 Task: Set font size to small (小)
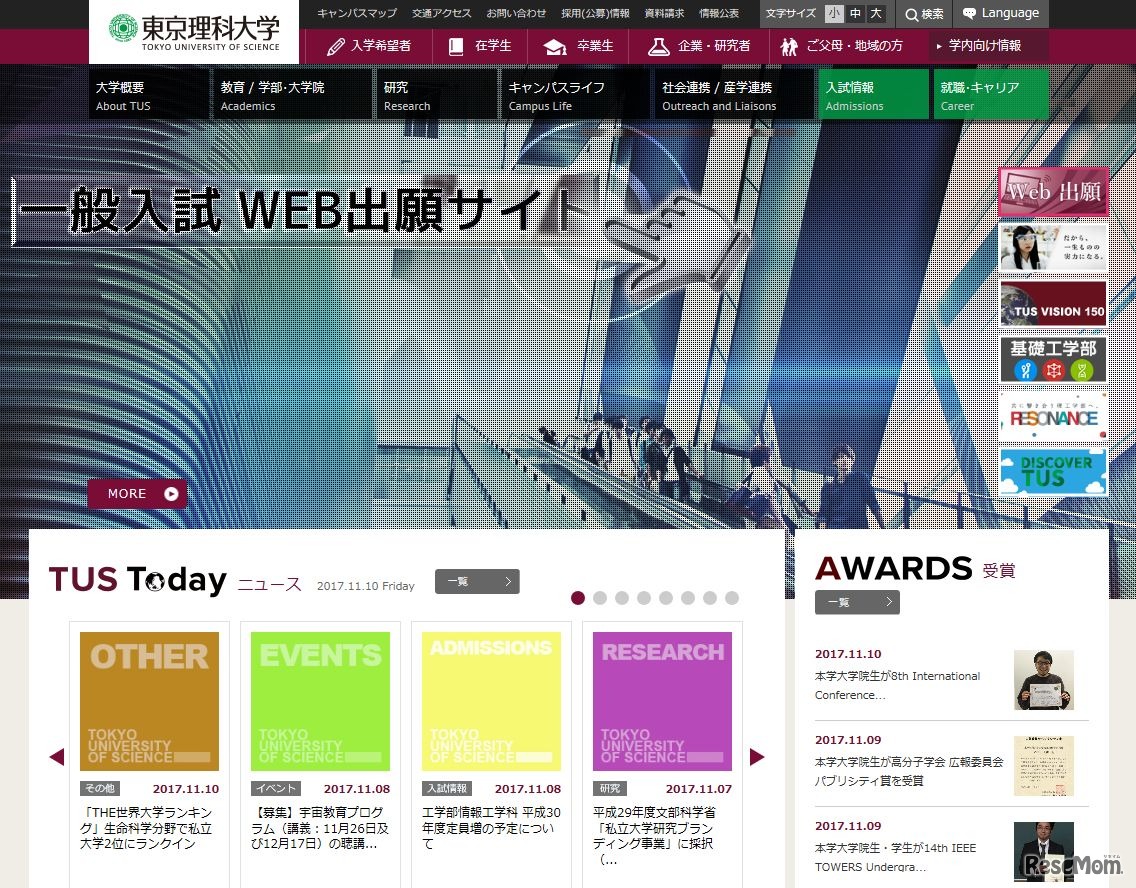click(x=834, y=14)
